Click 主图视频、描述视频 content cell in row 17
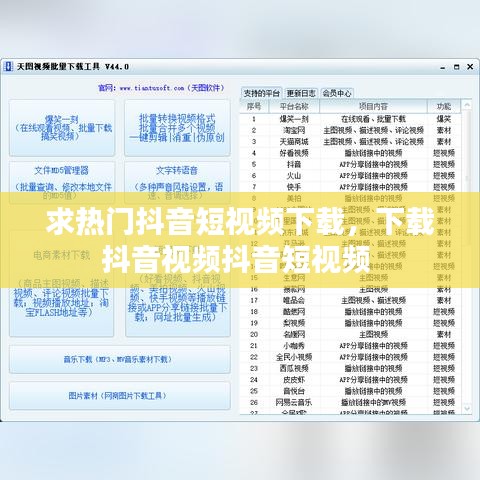The image size is (480, 480). pyautogui.click(x=373, y=300)
